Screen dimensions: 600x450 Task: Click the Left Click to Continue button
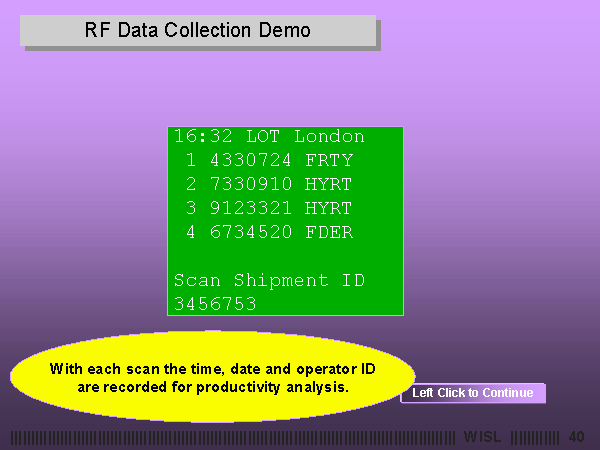point(473,393)
